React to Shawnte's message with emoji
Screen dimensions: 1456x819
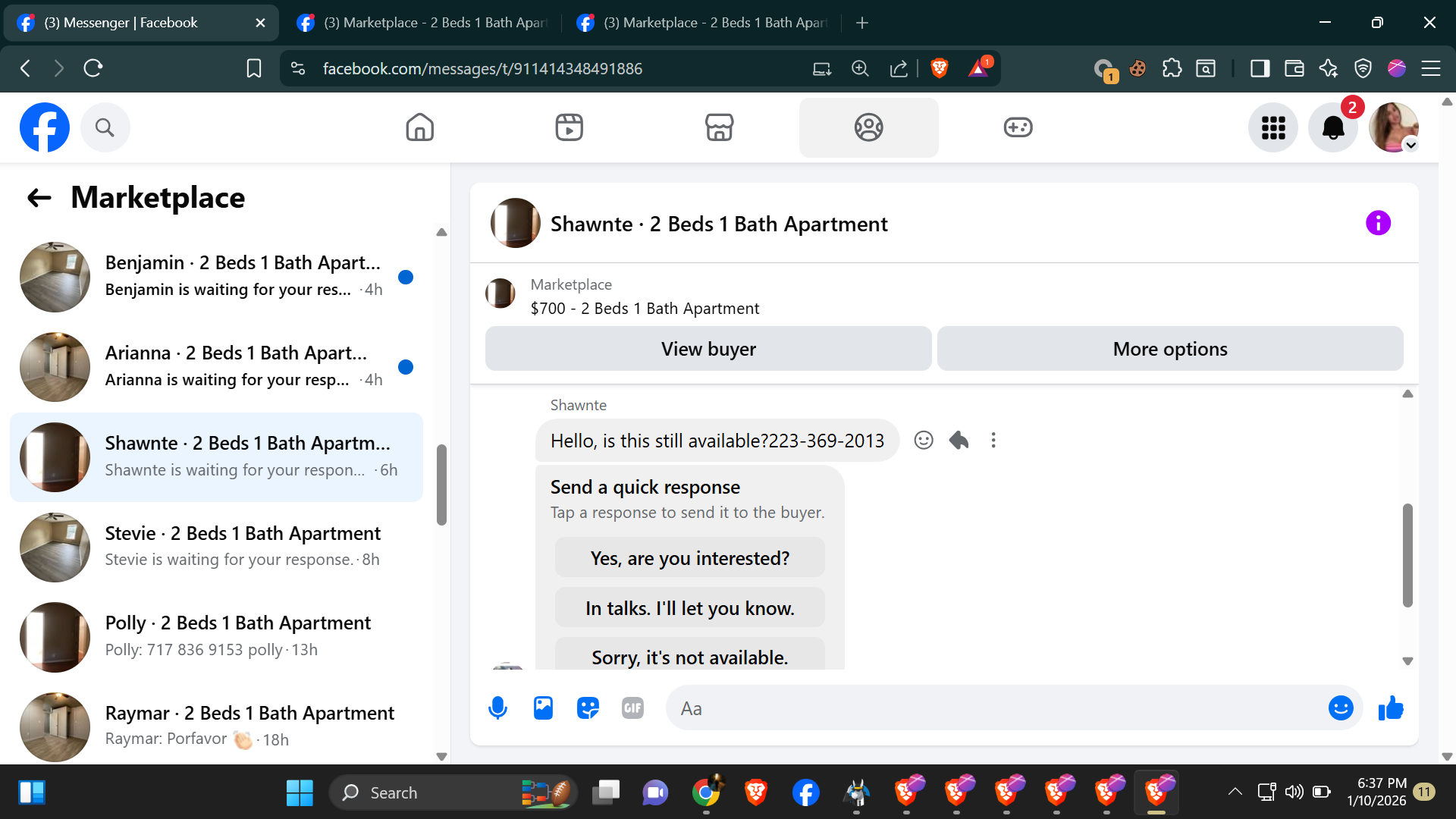923,441
